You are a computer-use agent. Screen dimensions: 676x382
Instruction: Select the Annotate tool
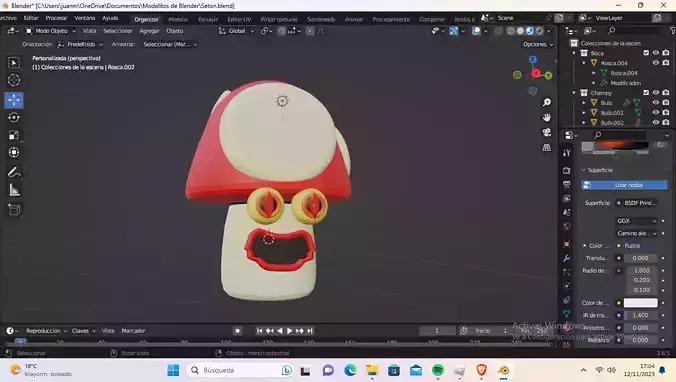(x=14, y=172)
